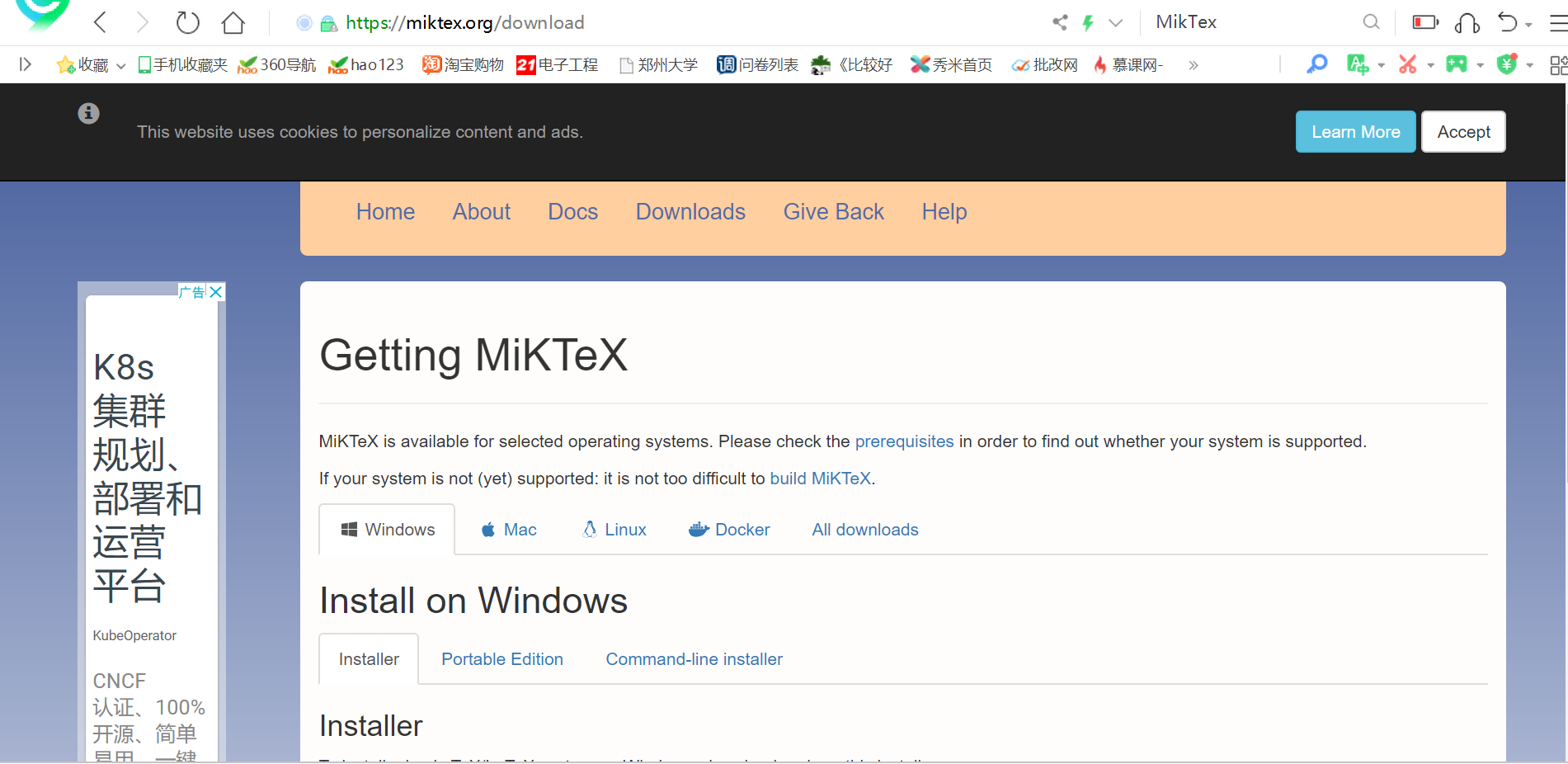The height and width of the screenshot is (764, 1568).
Task: Click the search magnifier icon
Action: coord(1371,22)
